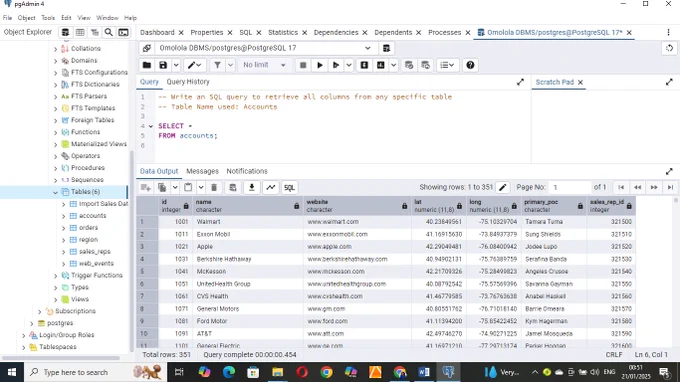680x382 pixels.
Task: Open the edit pencil menu in toolbar
Action: 194,65
